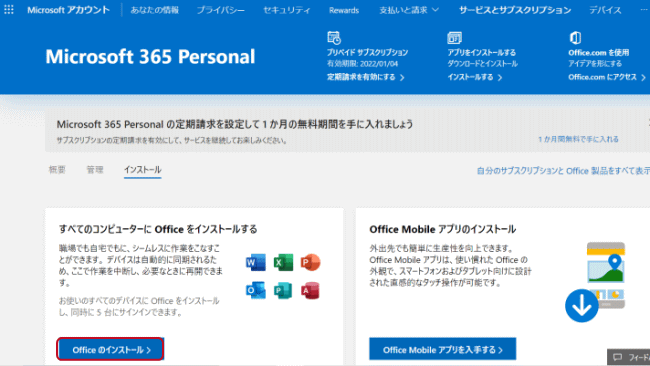Image resolution: width=650 pixels, height=366 pixels.
Task: Click the Publisher app icon
Action: [x=283, y=290]
